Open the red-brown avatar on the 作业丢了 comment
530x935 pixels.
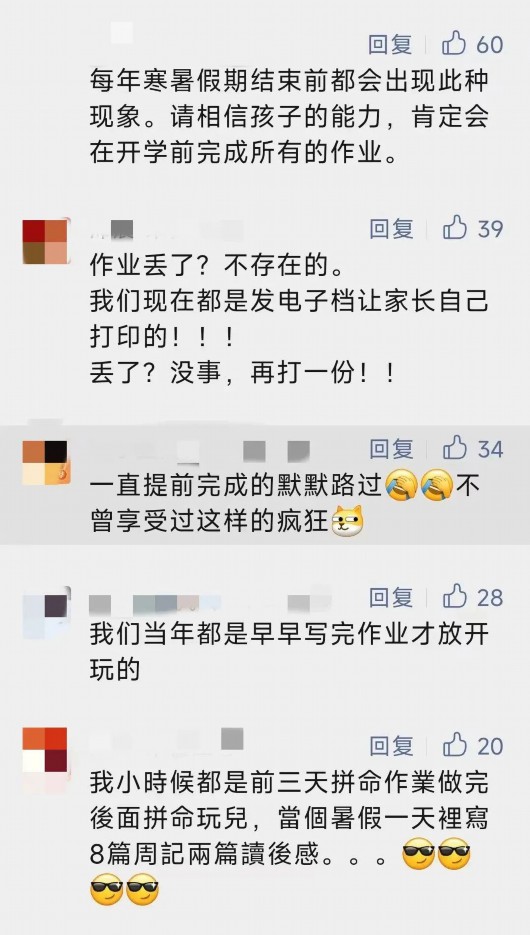tap(45, 242)
